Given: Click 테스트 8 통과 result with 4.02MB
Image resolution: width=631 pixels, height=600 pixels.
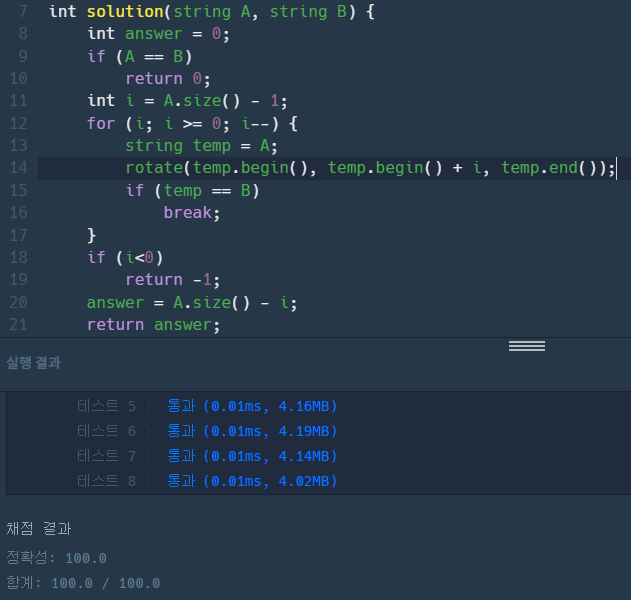Looking at the screenshot, I should [x=252, y=481].
